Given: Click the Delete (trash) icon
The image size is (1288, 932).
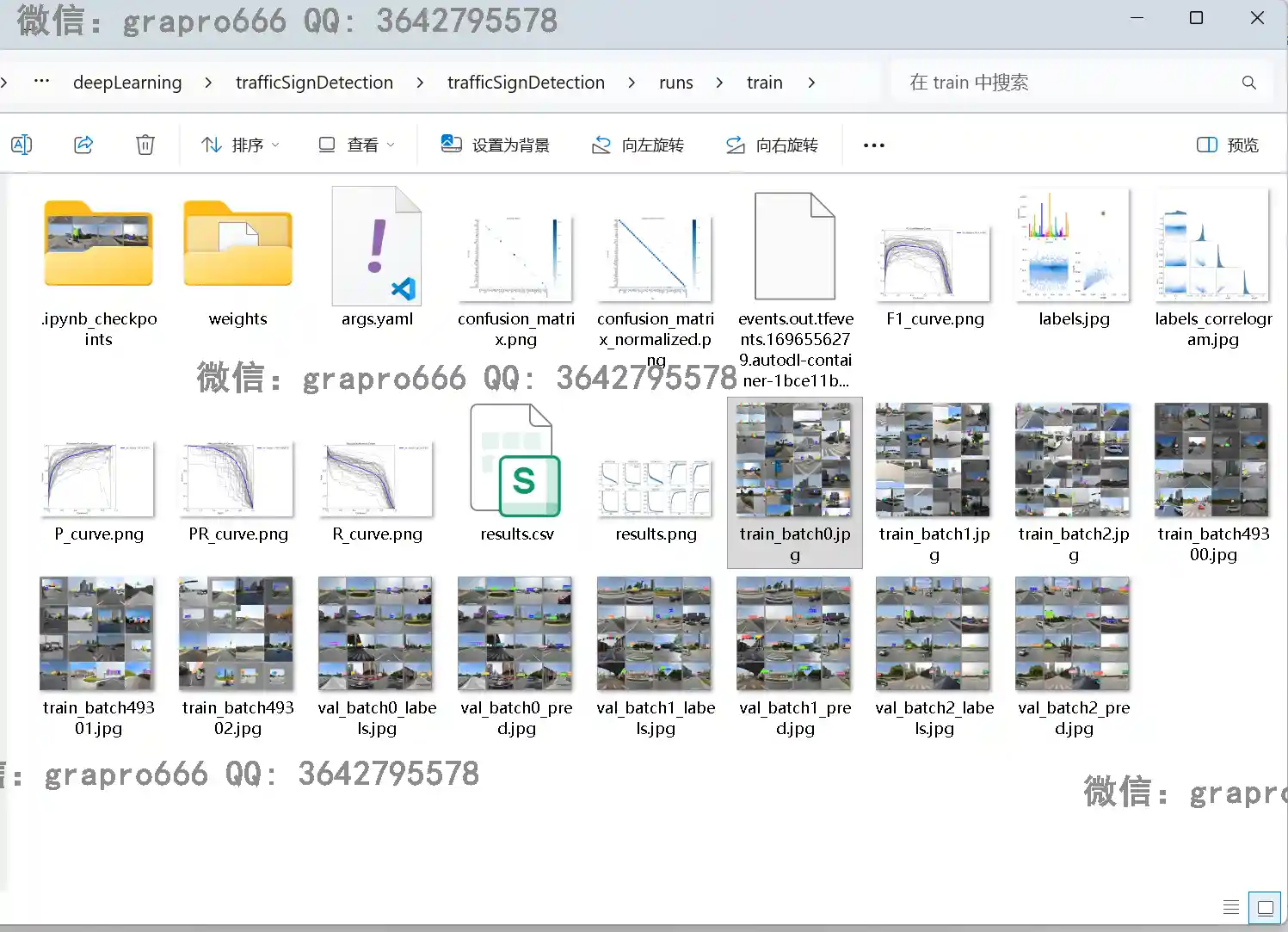Looking at the screenshot, I should [145, 145].
